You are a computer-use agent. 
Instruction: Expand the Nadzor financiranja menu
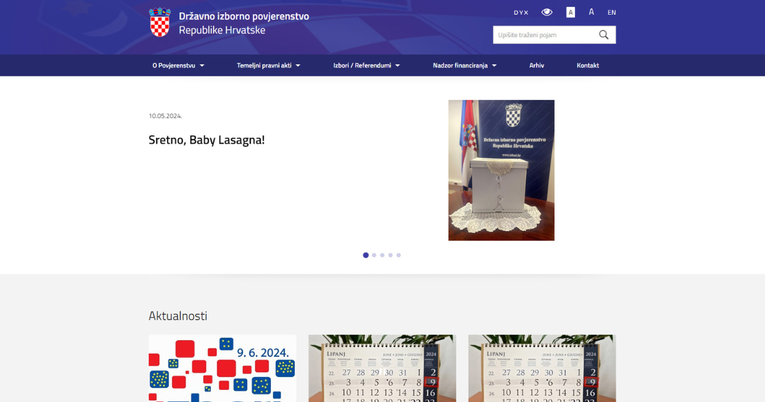(x=464, y=65)
